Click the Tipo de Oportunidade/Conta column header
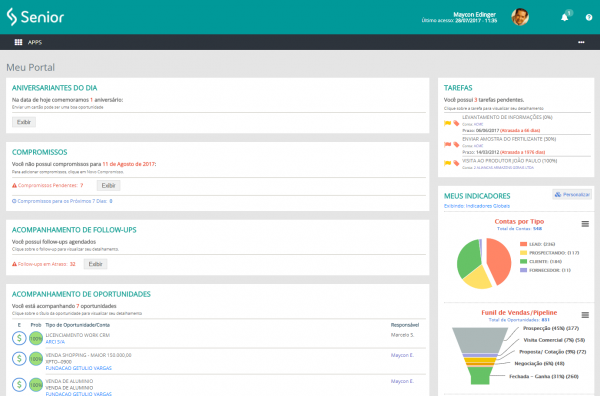 click(x=77, y=325)
